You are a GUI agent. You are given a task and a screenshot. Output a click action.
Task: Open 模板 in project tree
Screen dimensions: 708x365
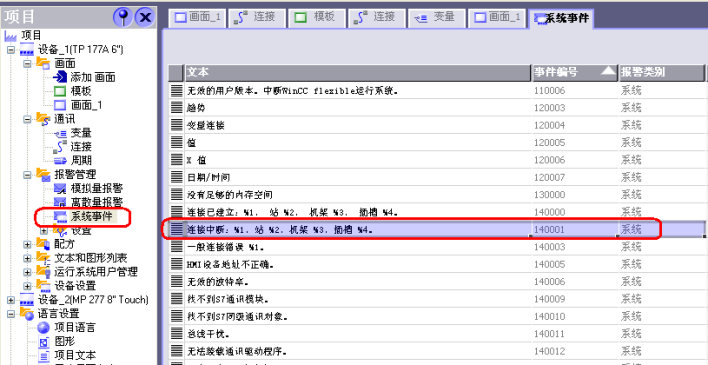(81, 91)
